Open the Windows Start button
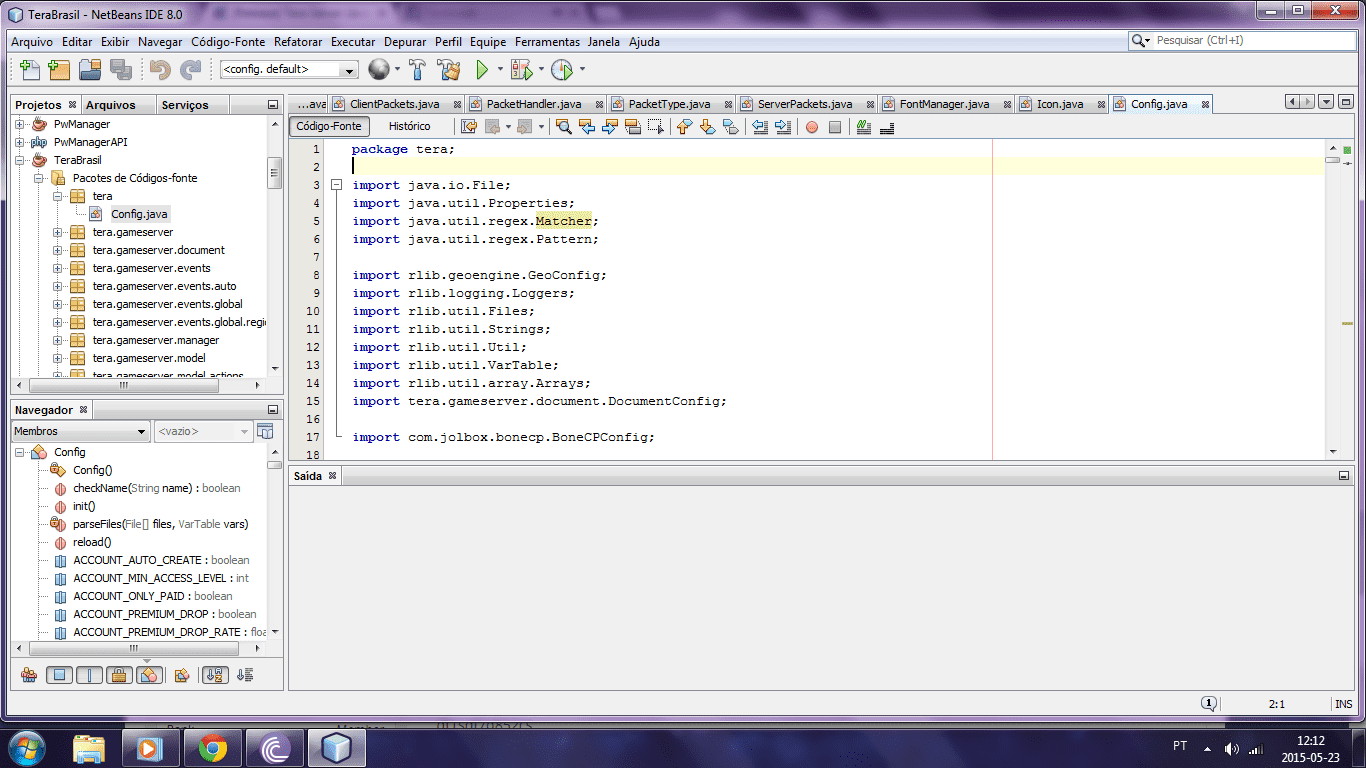 pos(26,748)
